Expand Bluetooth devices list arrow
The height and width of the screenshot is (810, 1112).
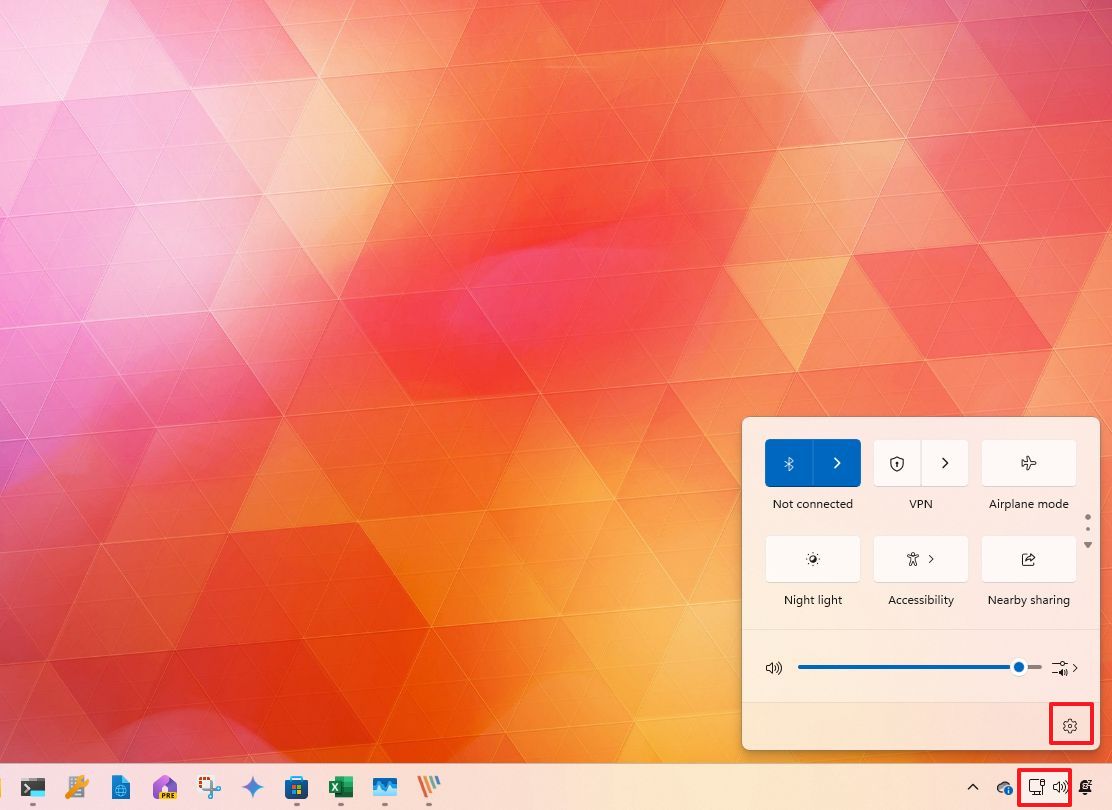click(837, 463)
